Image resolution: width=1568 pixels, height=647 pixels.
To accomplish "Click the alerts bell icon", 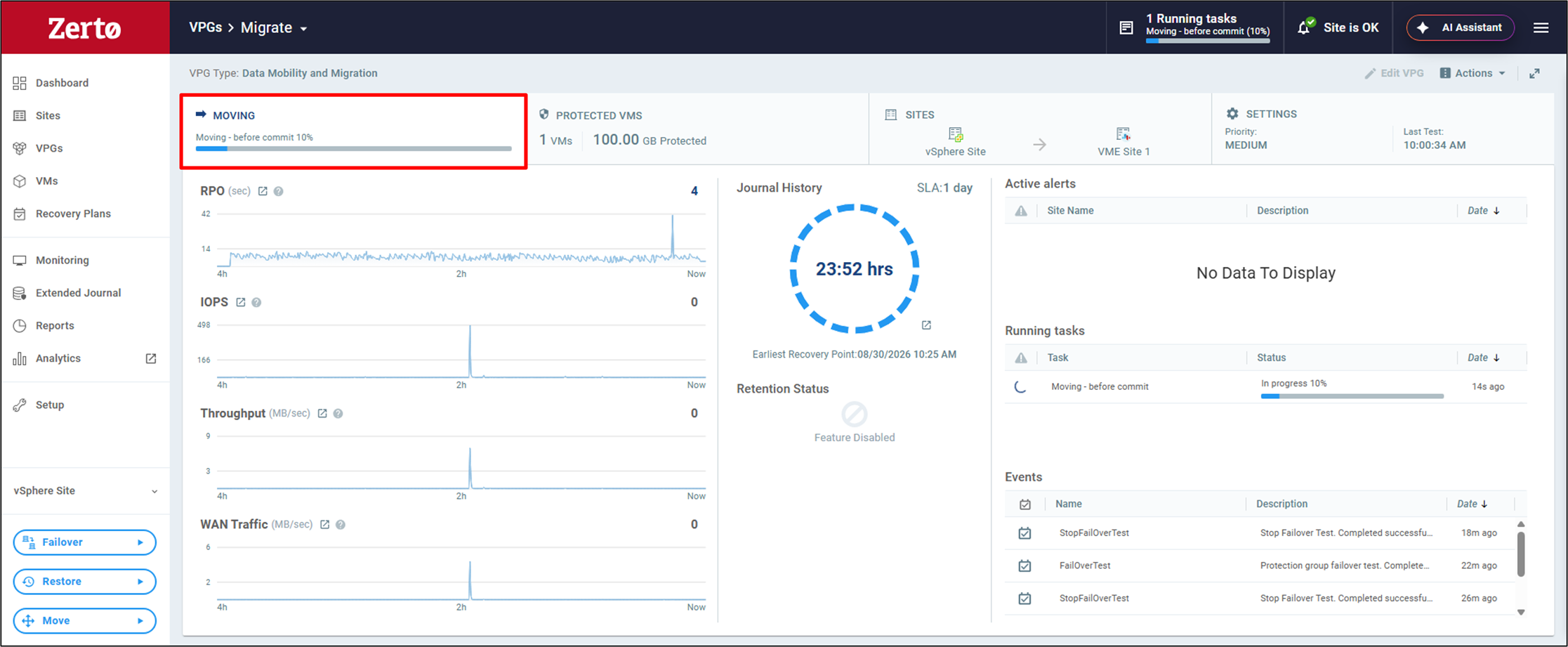I will [x=1305, y=27].
